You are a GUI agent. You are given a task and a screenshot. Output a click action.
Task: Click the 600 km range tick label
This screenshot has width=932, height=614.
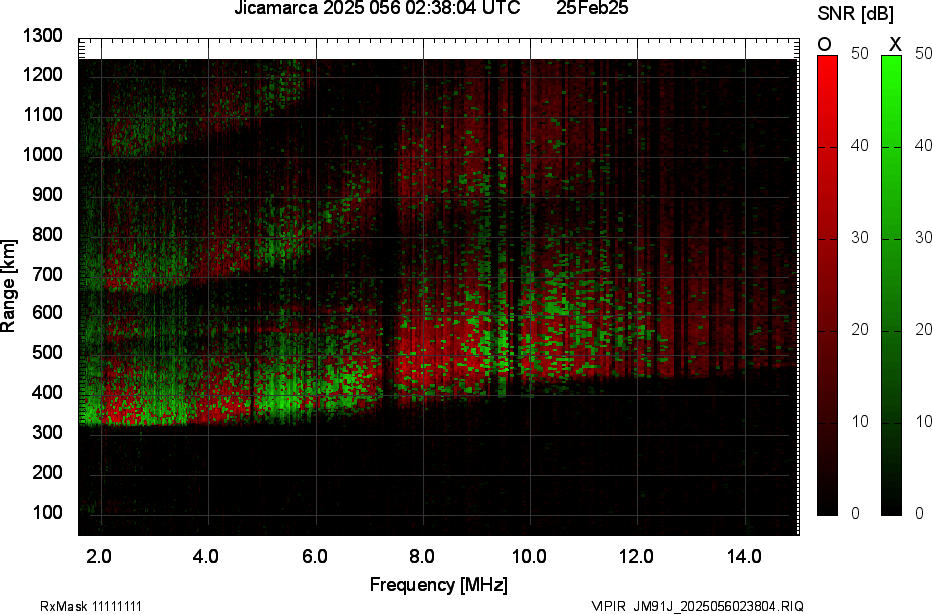pyautogui.click(x=48, y=313)
